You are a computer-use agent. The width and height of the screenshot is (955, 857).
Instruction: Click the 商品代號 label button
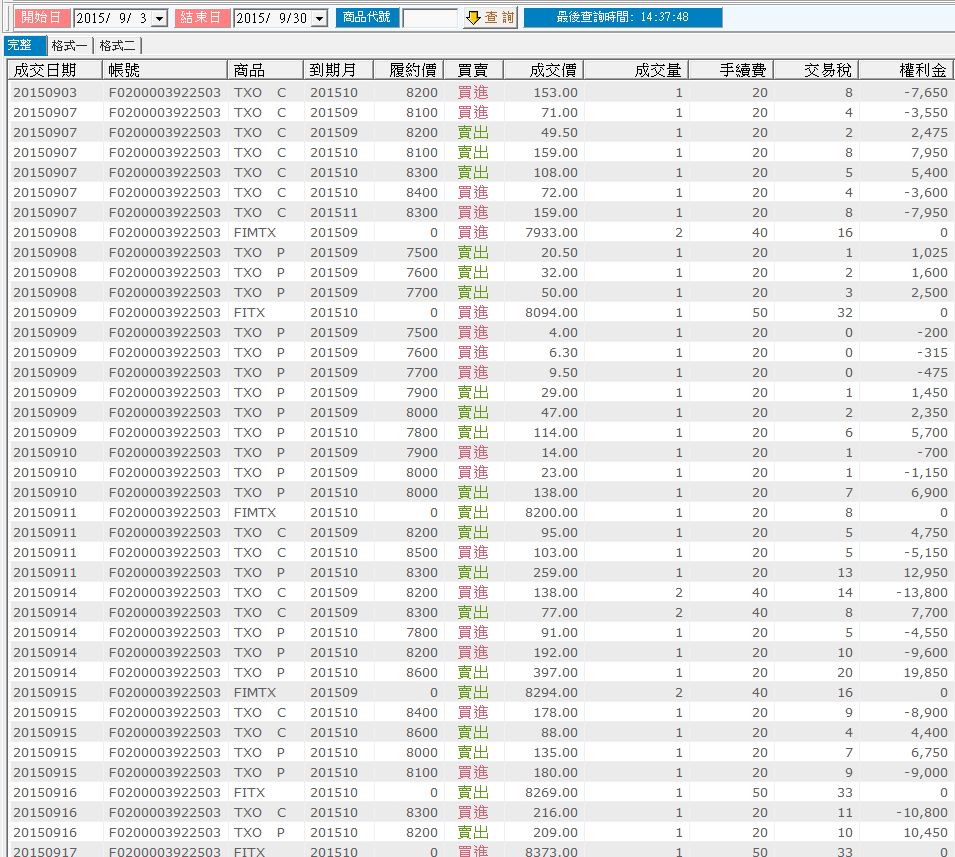[367, 18]
